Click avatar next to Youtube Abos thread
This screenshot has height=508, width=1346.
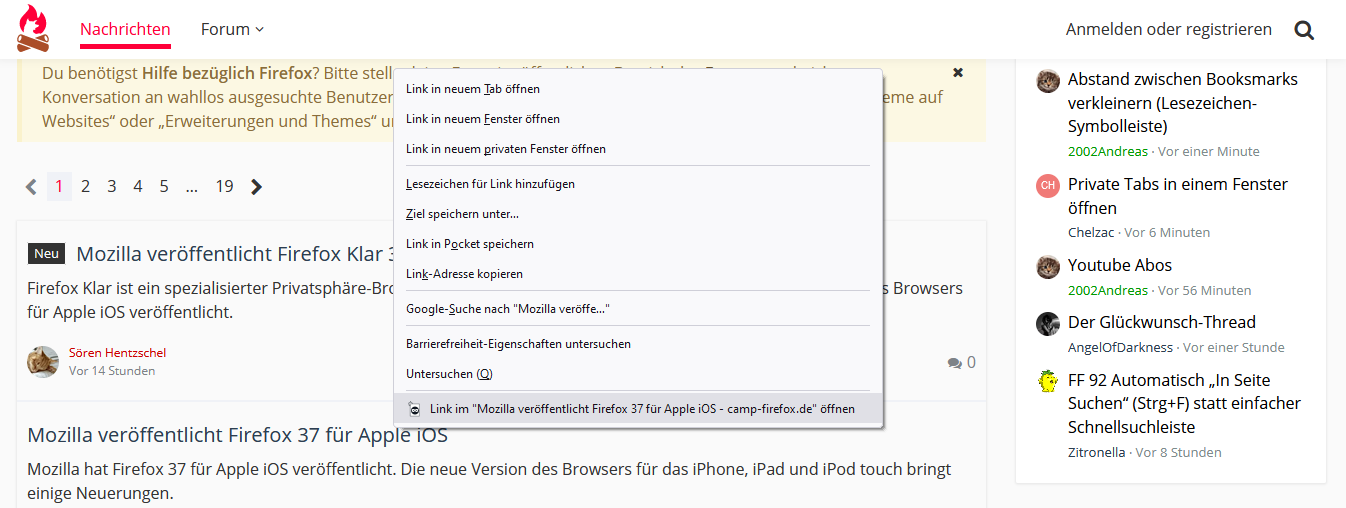coord(1048,267)
